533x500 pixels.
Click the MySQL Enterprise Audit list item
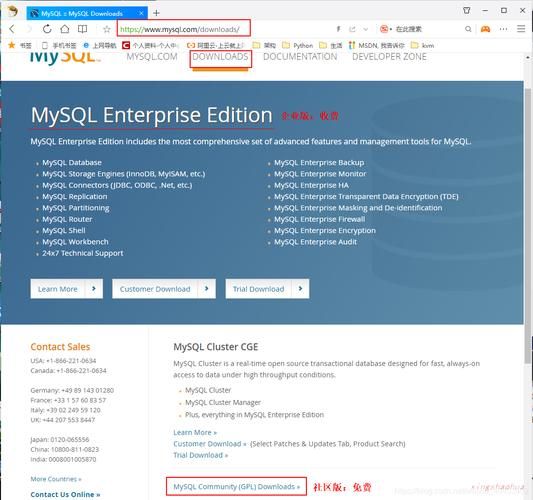315,242
